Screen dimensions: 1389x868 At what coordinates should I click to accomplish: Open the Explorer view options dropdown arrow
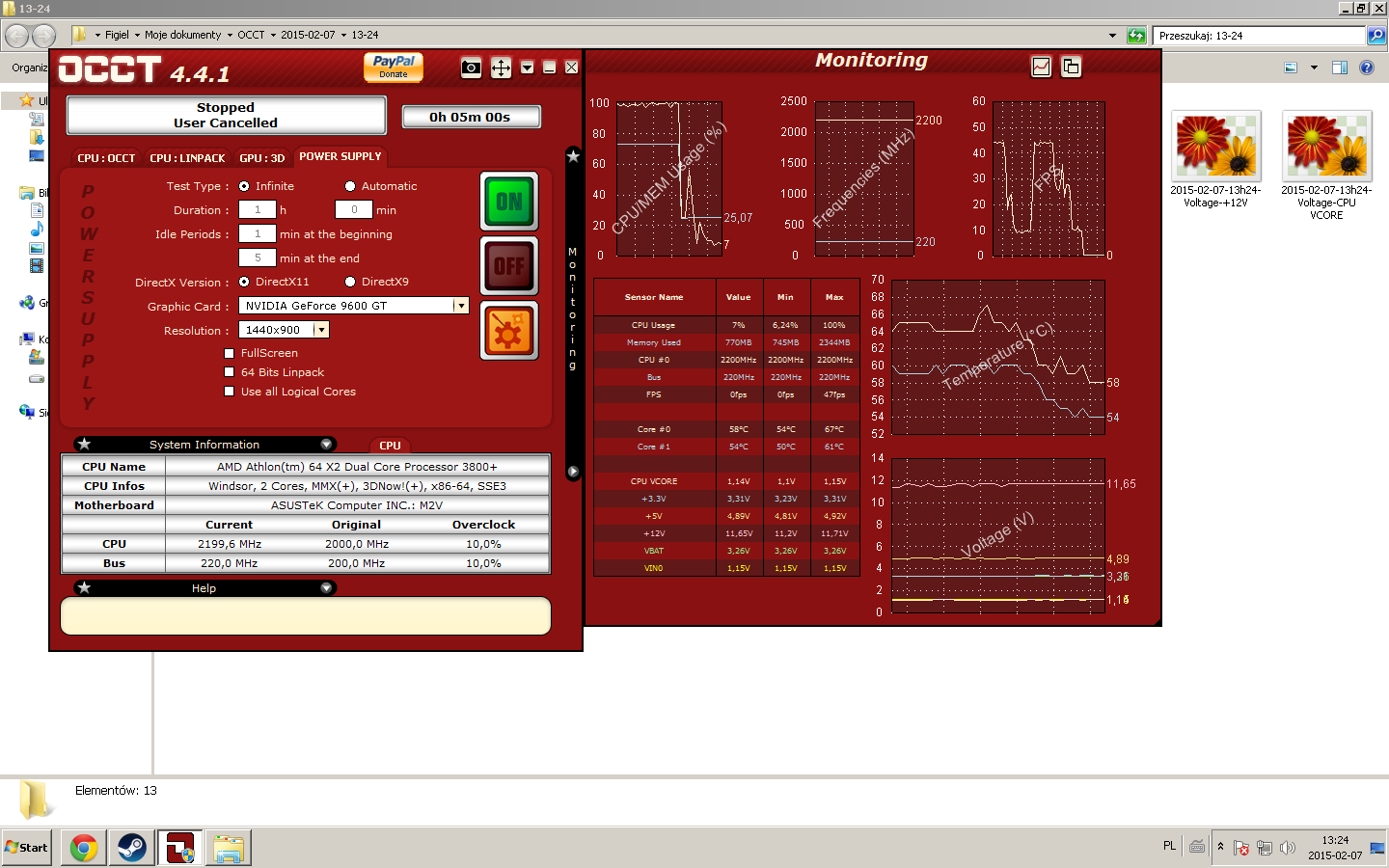tap(1314, 68)
